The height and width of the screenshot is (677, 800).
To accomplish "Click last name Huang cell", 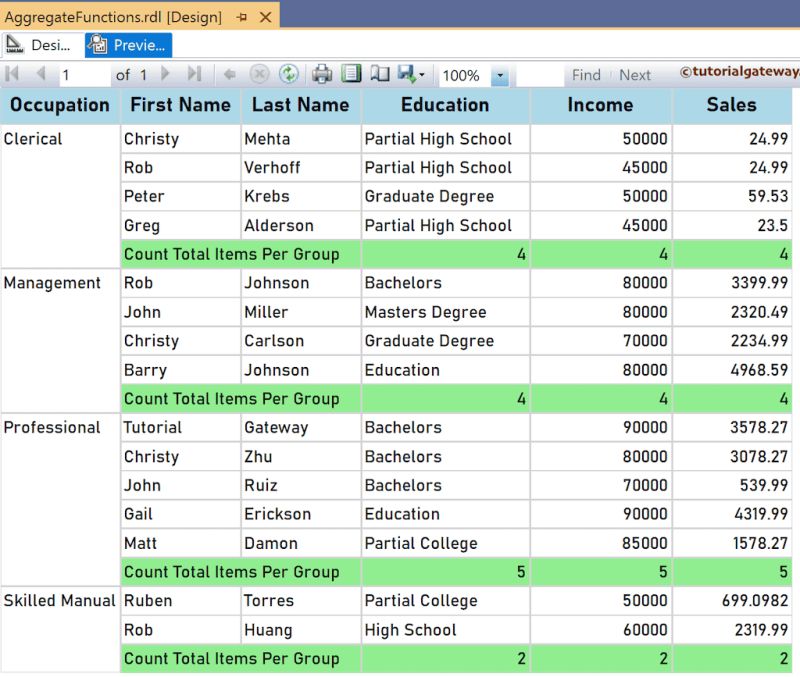I will [x=301, y=630].
